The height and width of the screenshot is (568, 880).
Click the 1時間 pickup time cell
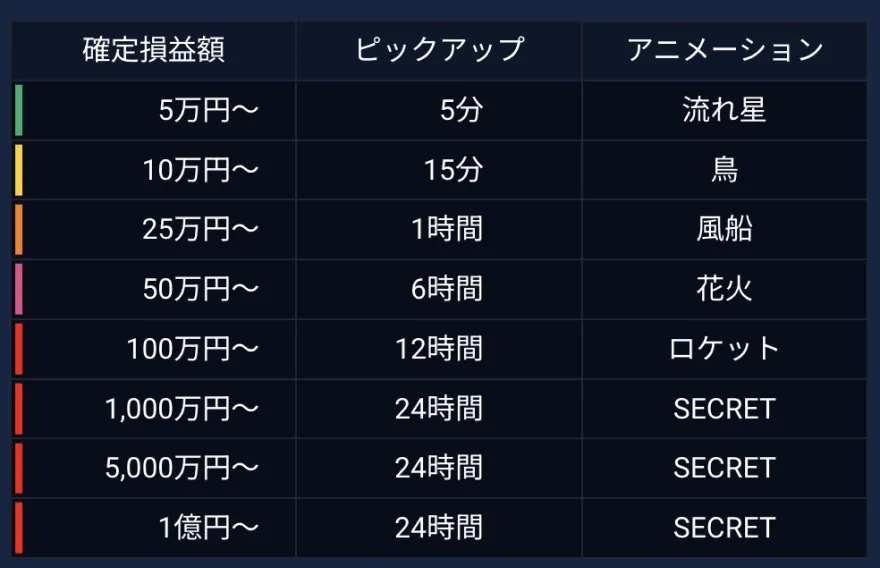click(446, 230)
